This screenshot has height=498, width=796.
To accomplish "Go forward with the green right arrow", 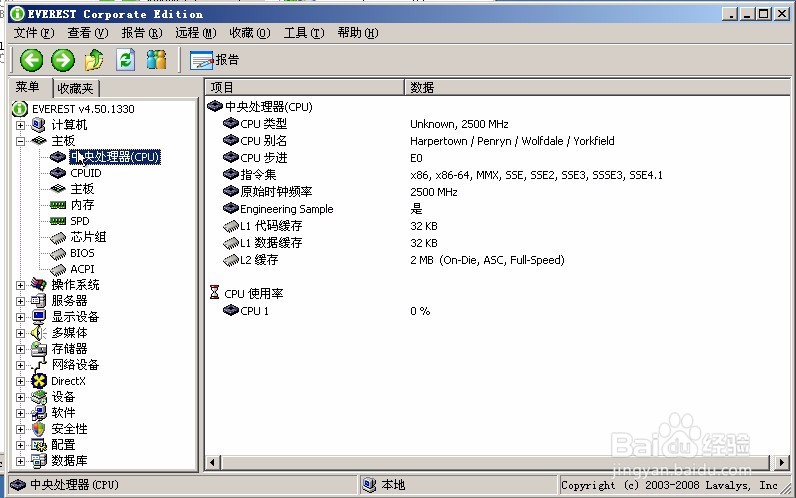I will tap(63, 60).
